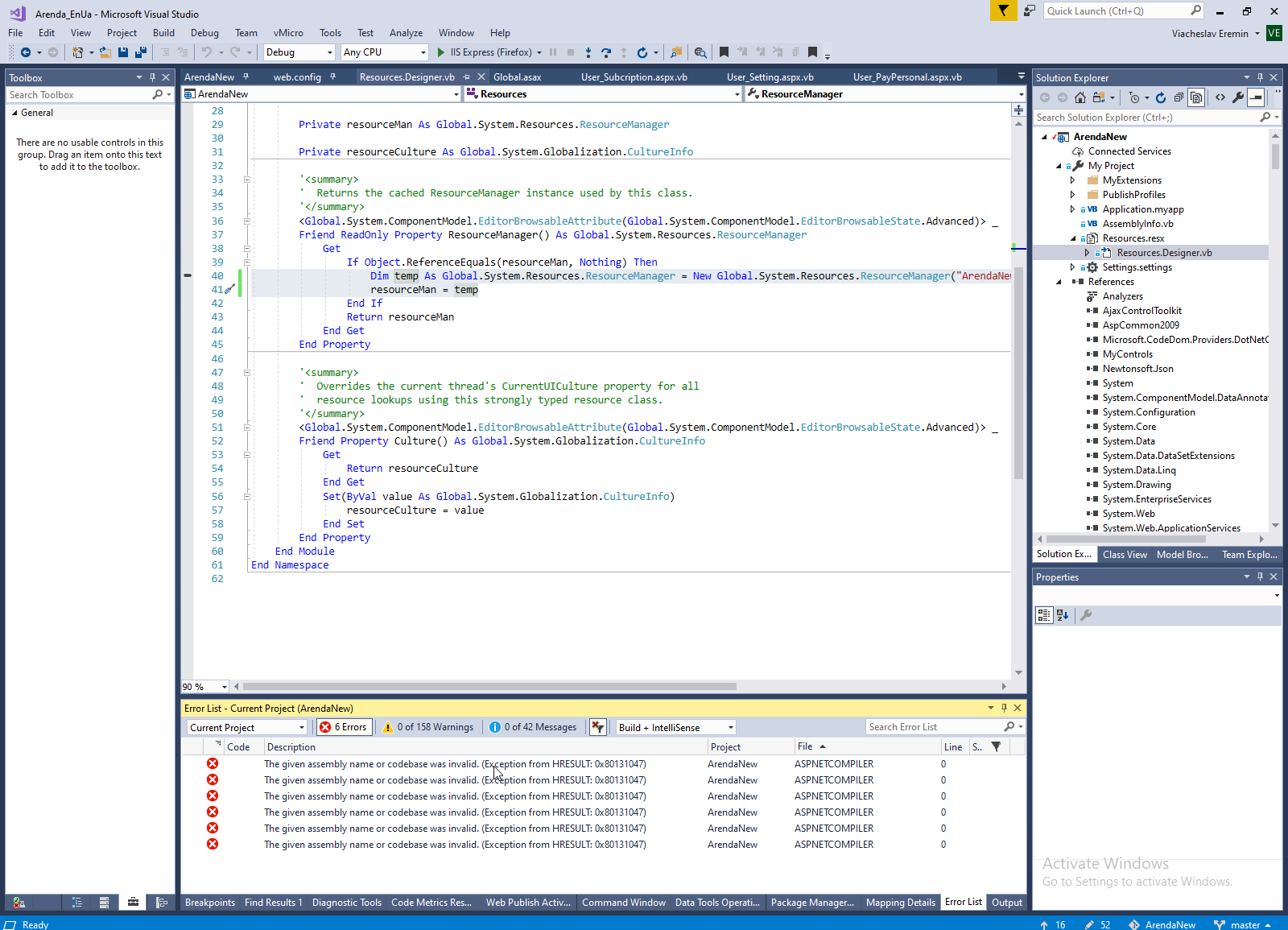Expand the MyExtensions folder node

[1072, 180]
